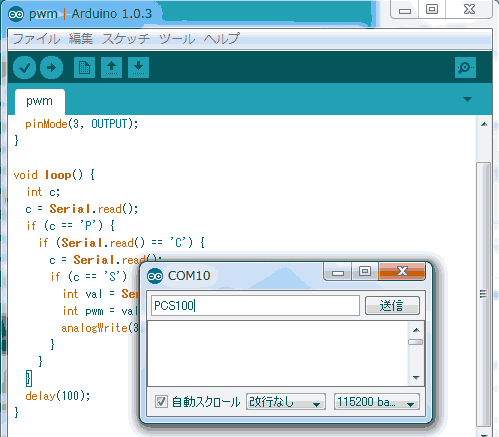Click the Open sketch up-arrow icon
The image size is (499, 437).
point(111,68)
